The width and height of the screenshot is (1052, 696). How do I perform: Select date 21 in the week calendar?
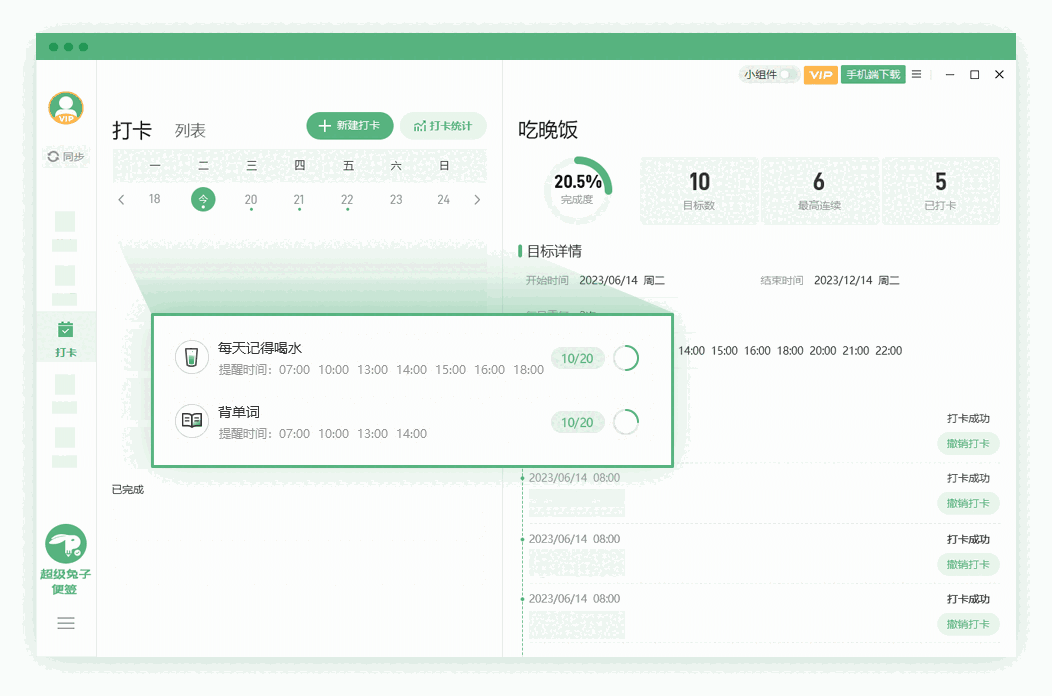coord(299,199)
